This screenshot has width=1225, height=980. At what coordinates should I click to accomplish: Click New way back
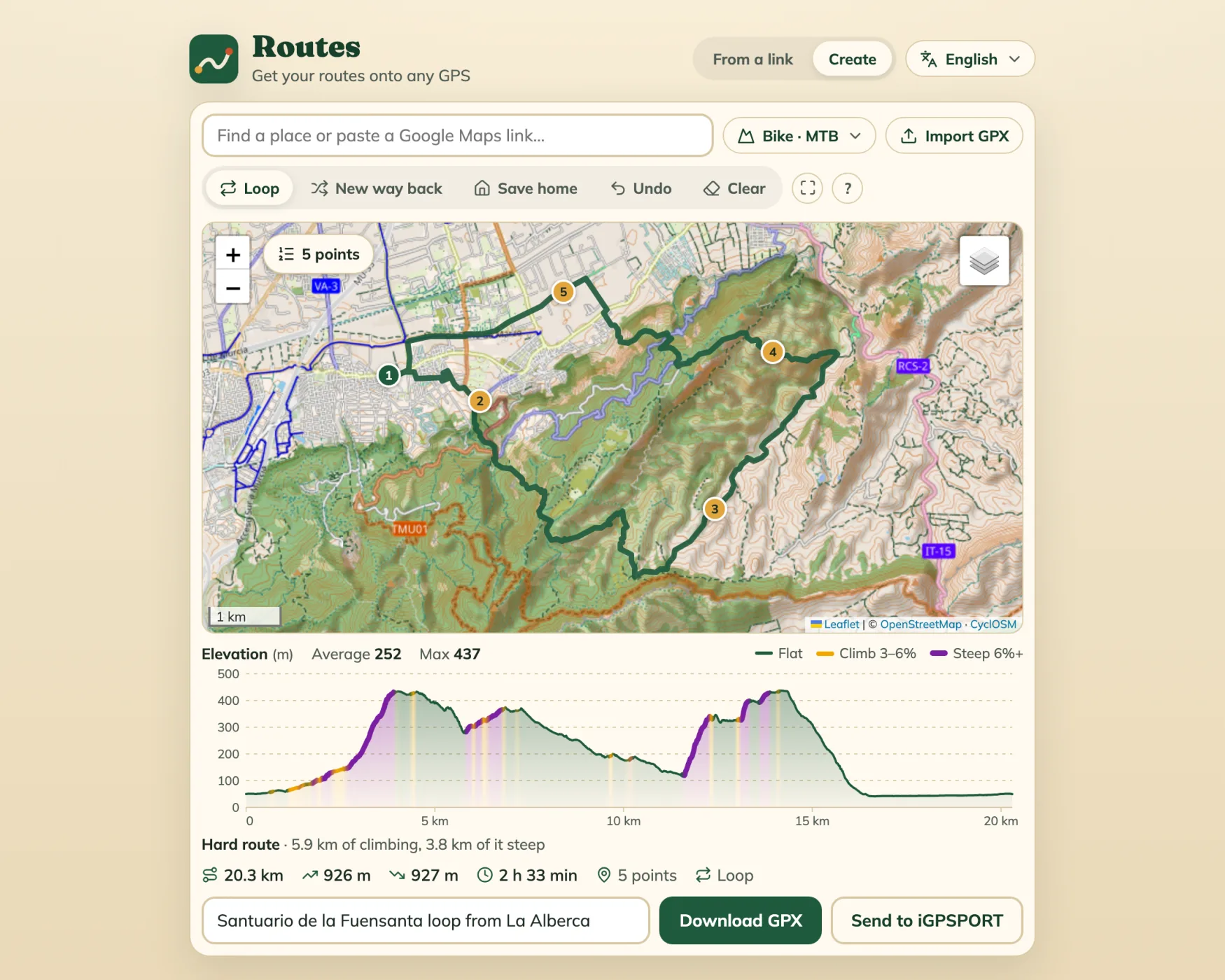coord(377,188)
